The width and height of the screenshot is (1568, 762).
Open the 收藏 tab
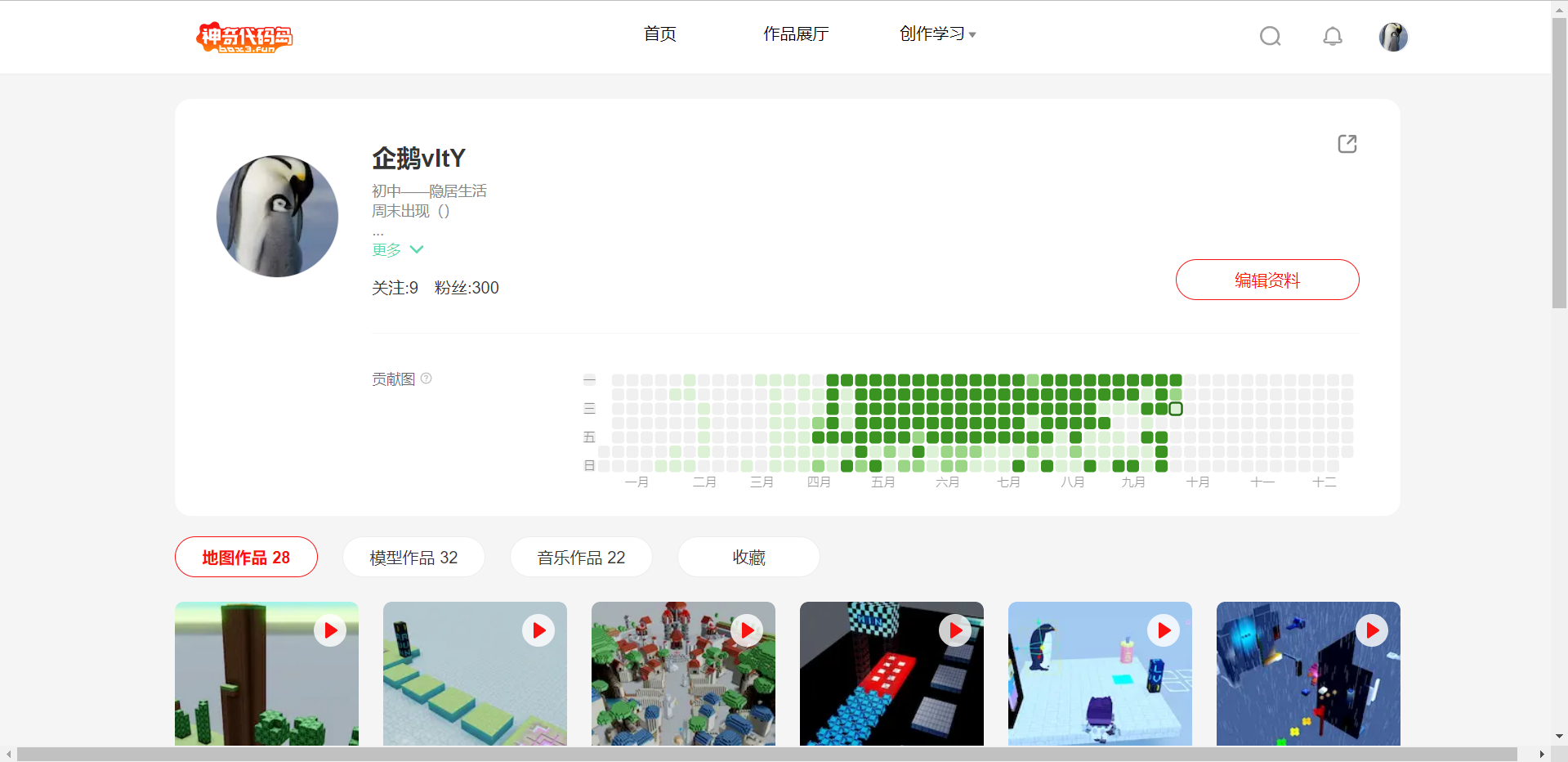tap(748, 557)
